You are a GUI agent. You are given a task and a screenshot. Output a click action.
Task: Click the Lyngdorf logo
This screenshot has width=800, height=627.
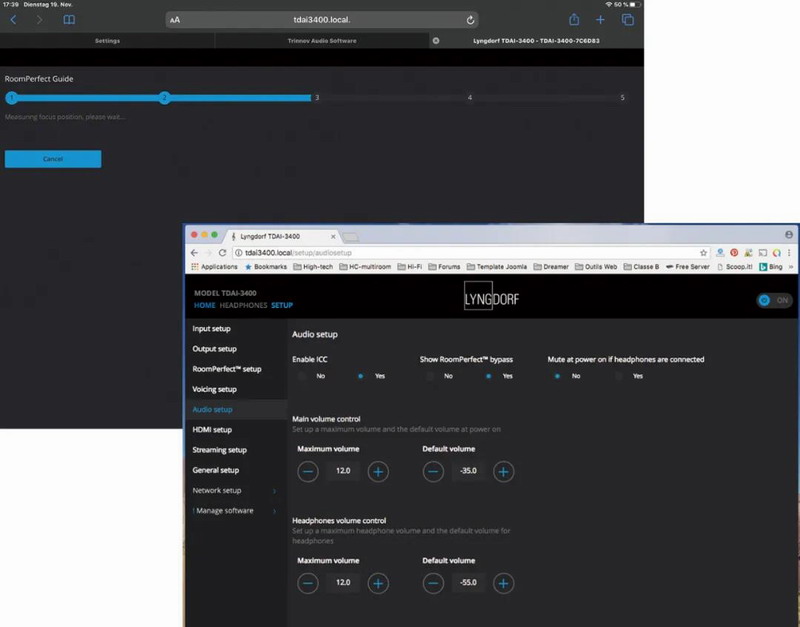[x=491, y=297]
